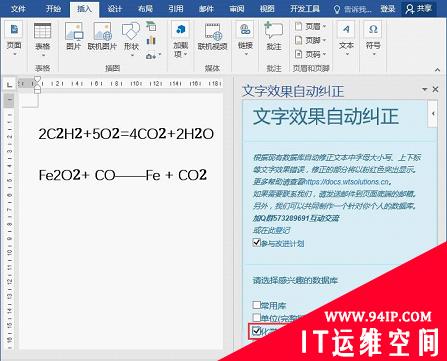
Task: Check the 常用库 database checkbox
Action: tap(256, 305)
